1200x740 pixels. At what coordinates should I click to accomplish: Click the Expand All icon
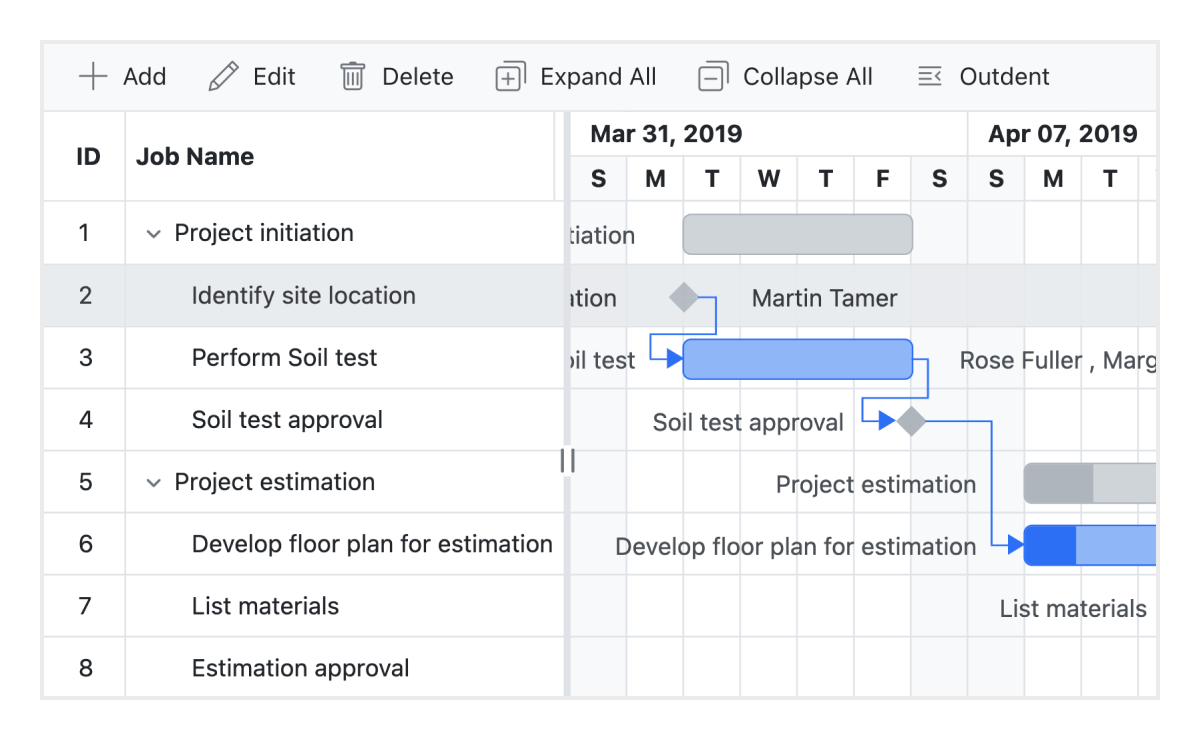509,76
